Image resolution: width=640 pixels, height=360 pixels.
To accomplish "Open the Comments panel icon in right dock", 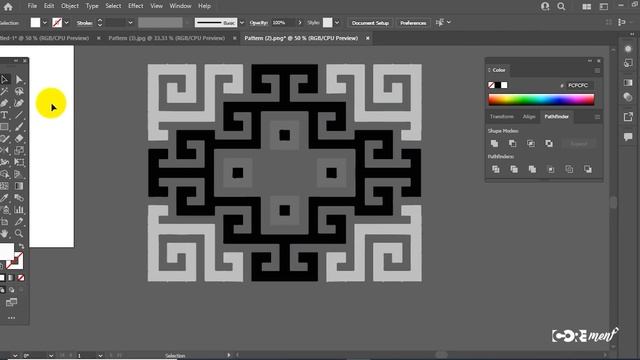I will click(628, 136).
